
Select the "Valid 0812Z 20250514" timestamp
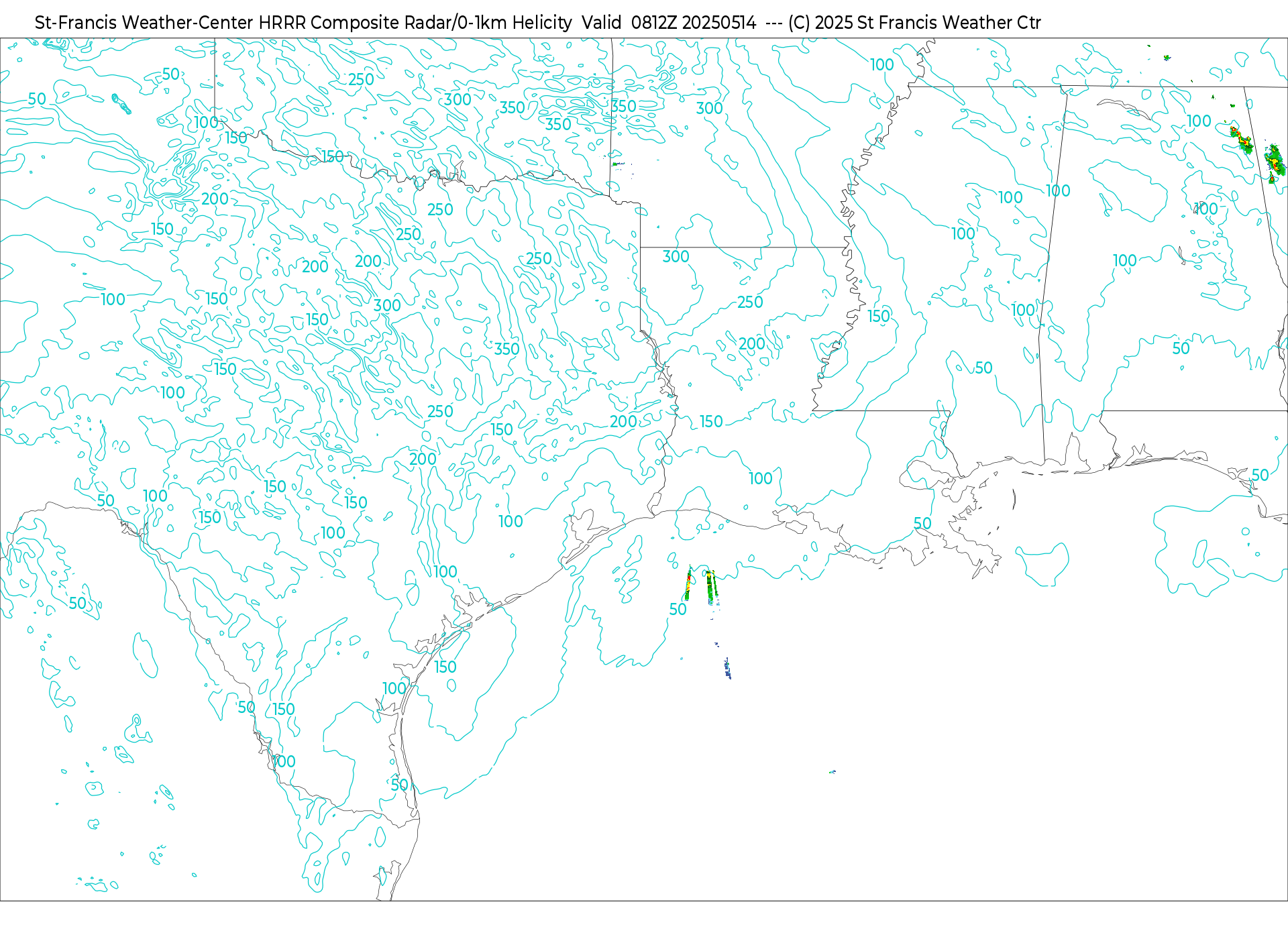point(669,23)
